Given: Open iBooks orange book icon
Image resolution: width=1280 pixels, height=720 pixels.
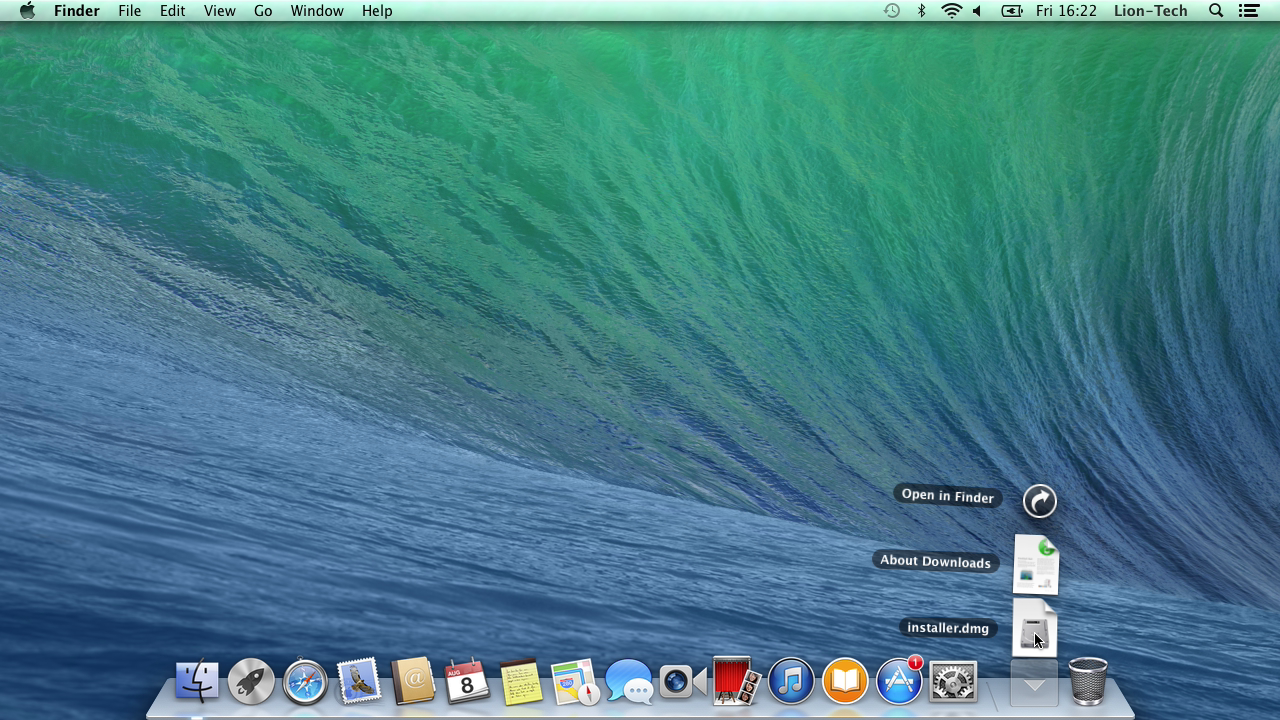Looking at the screenshot, I should point(845,682).
